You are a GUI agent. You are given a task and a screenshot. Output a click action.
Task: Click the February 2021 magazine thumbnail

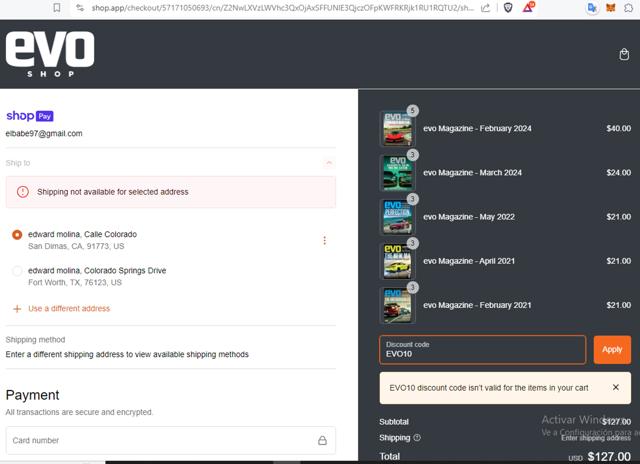pos(397,305)
